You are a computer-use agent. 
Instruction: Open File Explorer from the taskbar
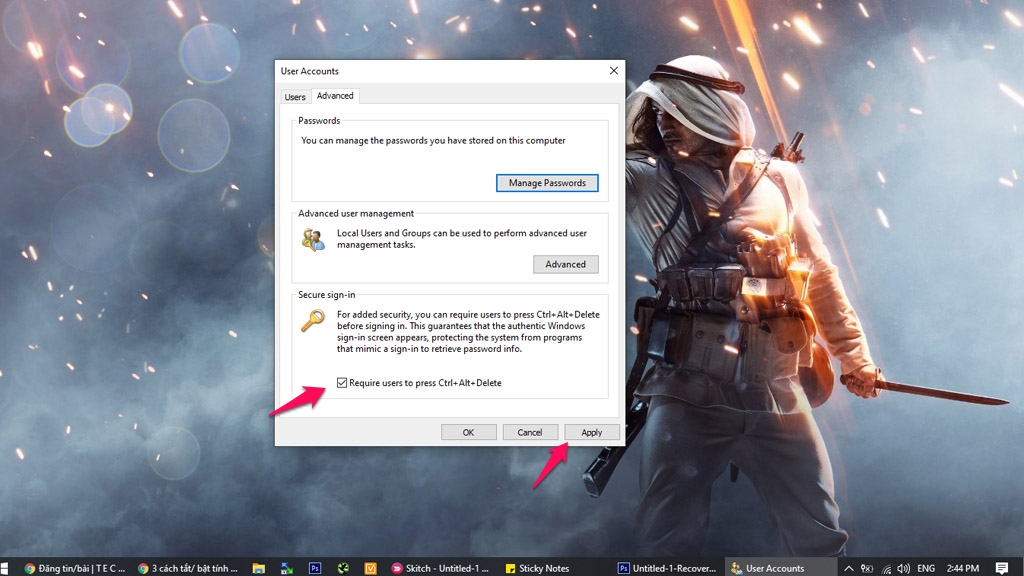259,568
